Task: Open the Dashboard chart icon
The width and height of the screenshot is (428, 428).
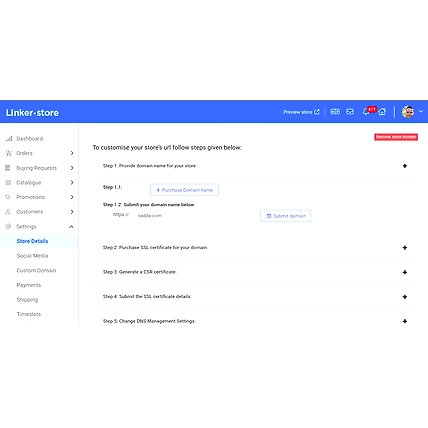Action: [9, 138]
